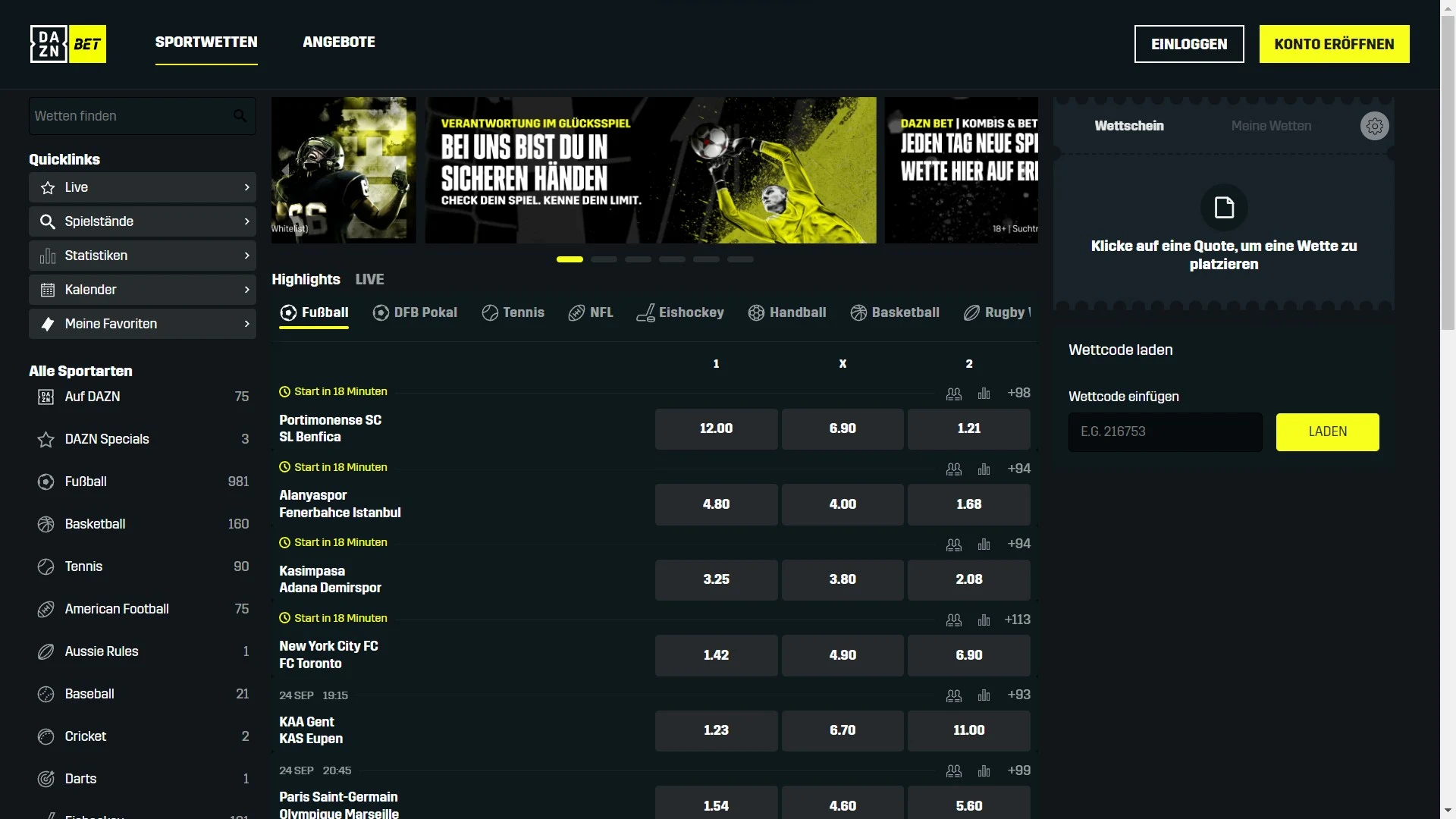
Task: Click the DAZN Specials star icon
Action: (46, 439)
